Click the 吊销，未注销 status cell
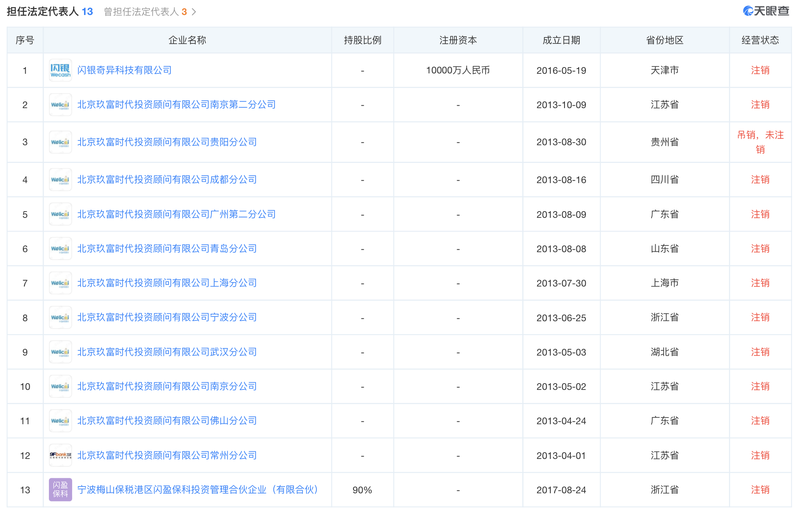The height and width of the screenshot is (513, 800). point(760,142)
